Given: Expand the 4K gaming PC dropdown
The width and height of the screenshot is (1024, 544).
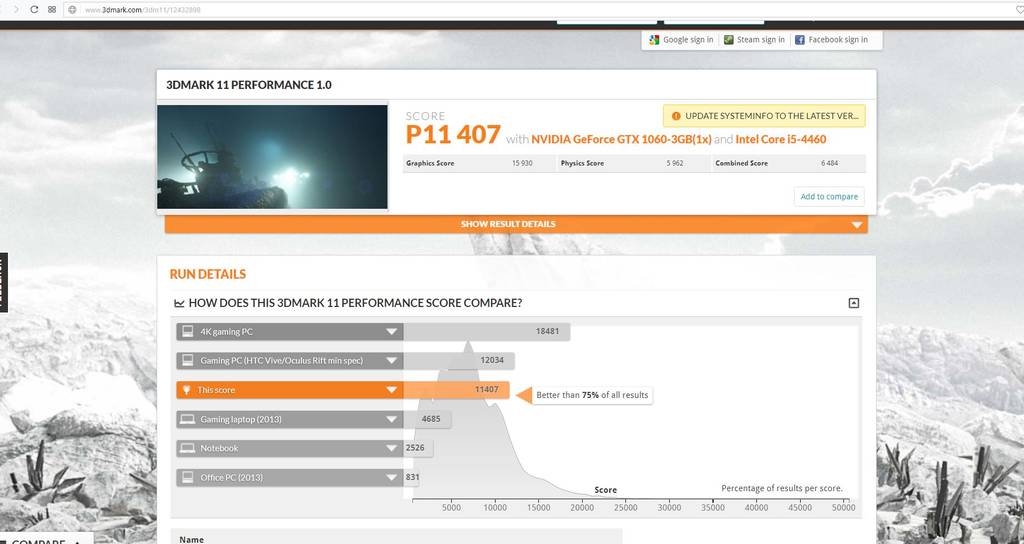Looking at the screenshot, I should coord(391,332).
